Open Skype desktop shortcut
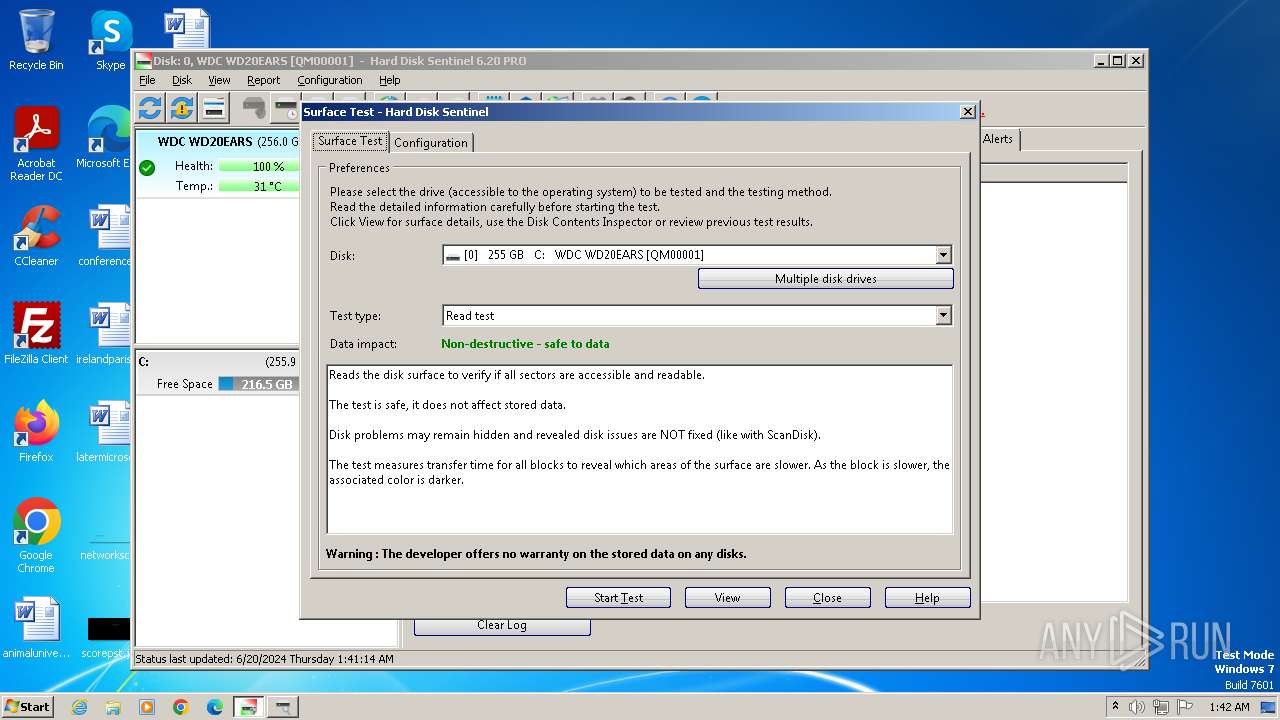Viewport: 1280px width, 720px height. click(110, 40)
